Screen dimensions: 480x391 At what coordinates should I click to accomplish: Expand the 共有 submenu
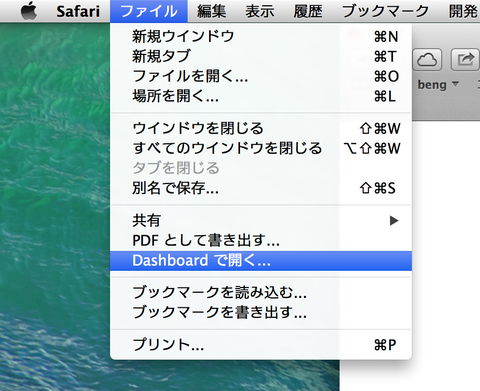coord(261,220)
